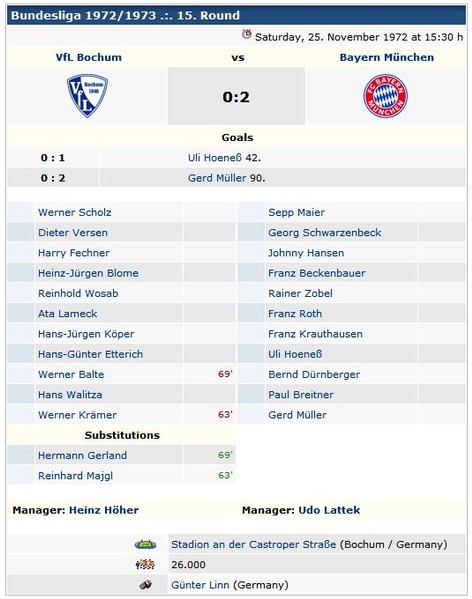This screenshot has height=599, width=472.
Task: Click the stadium icon near venue name
Action: pos(145,544)
